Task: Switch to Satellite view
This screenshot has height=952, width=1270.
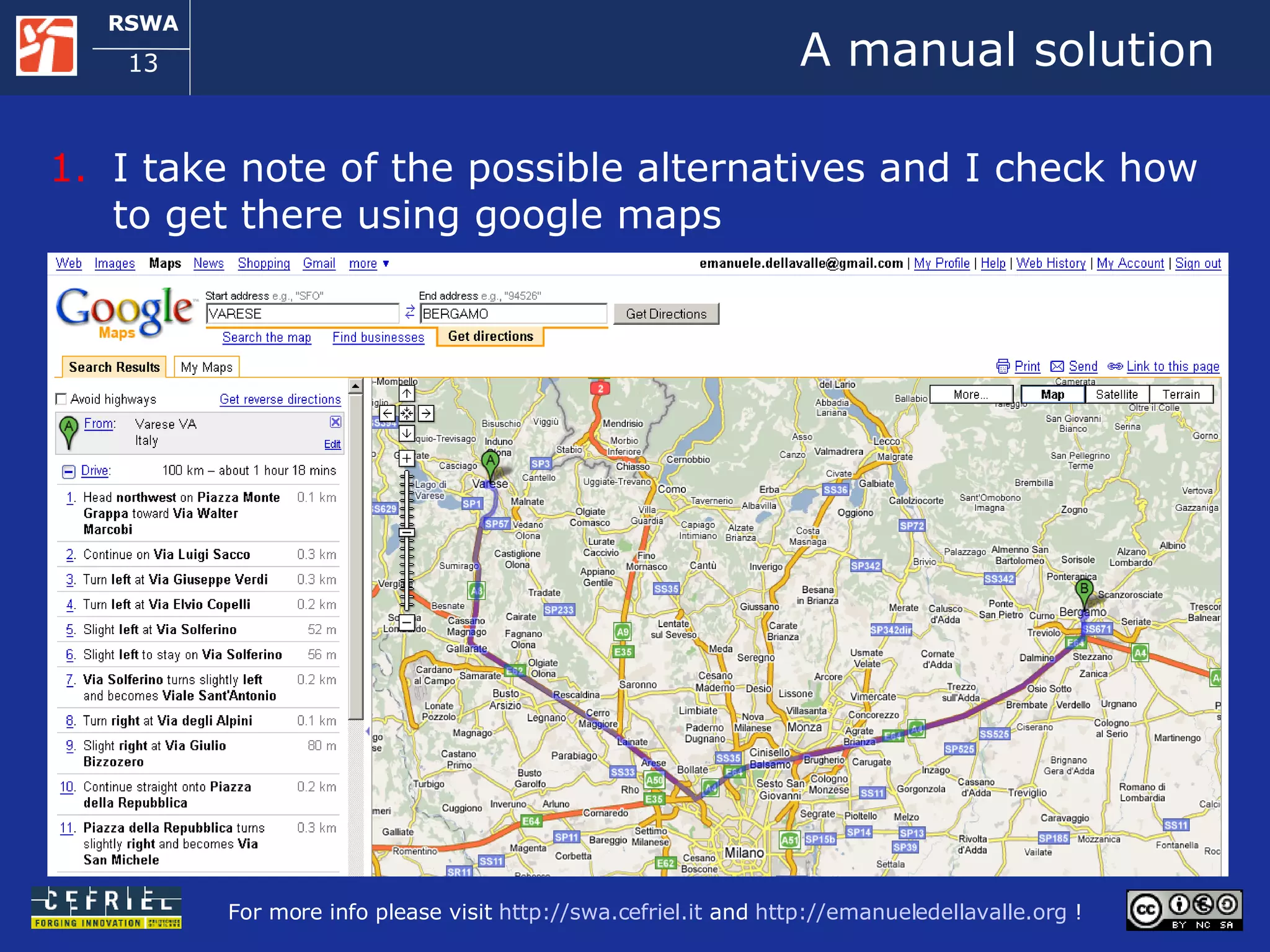Action: [x=1117, y=394]
